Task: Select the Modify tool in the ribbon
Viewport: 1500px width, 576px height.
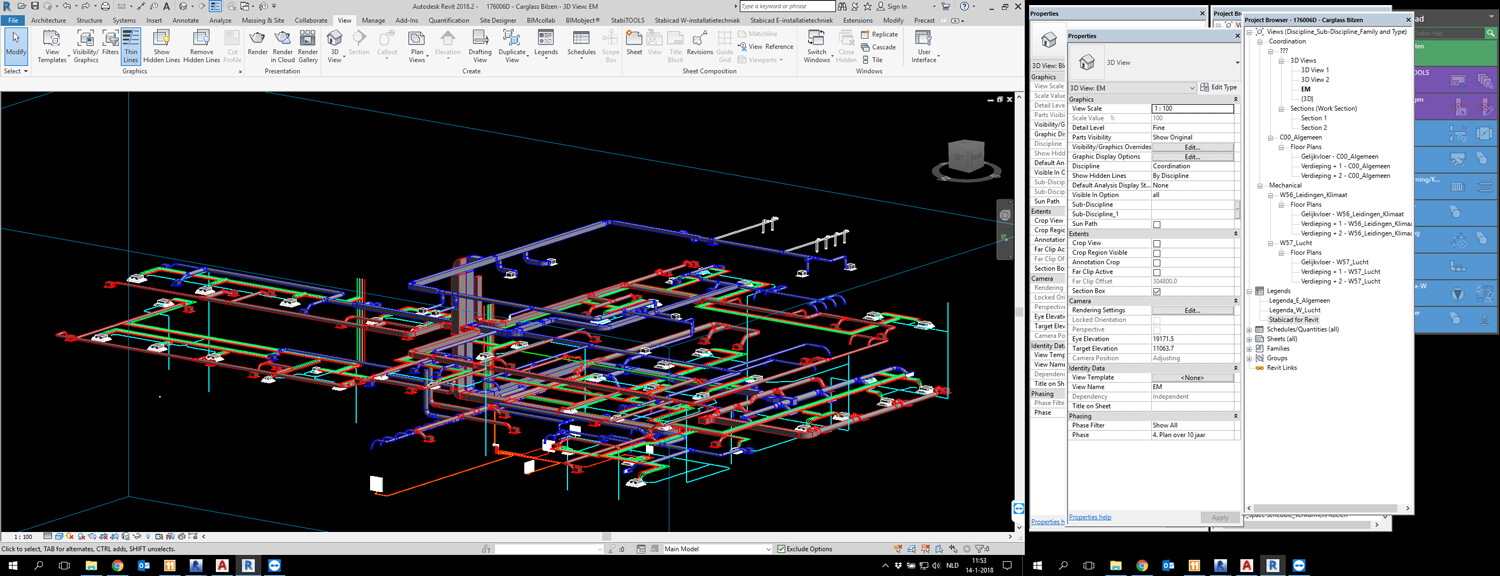Action: (x=16, y=45)
